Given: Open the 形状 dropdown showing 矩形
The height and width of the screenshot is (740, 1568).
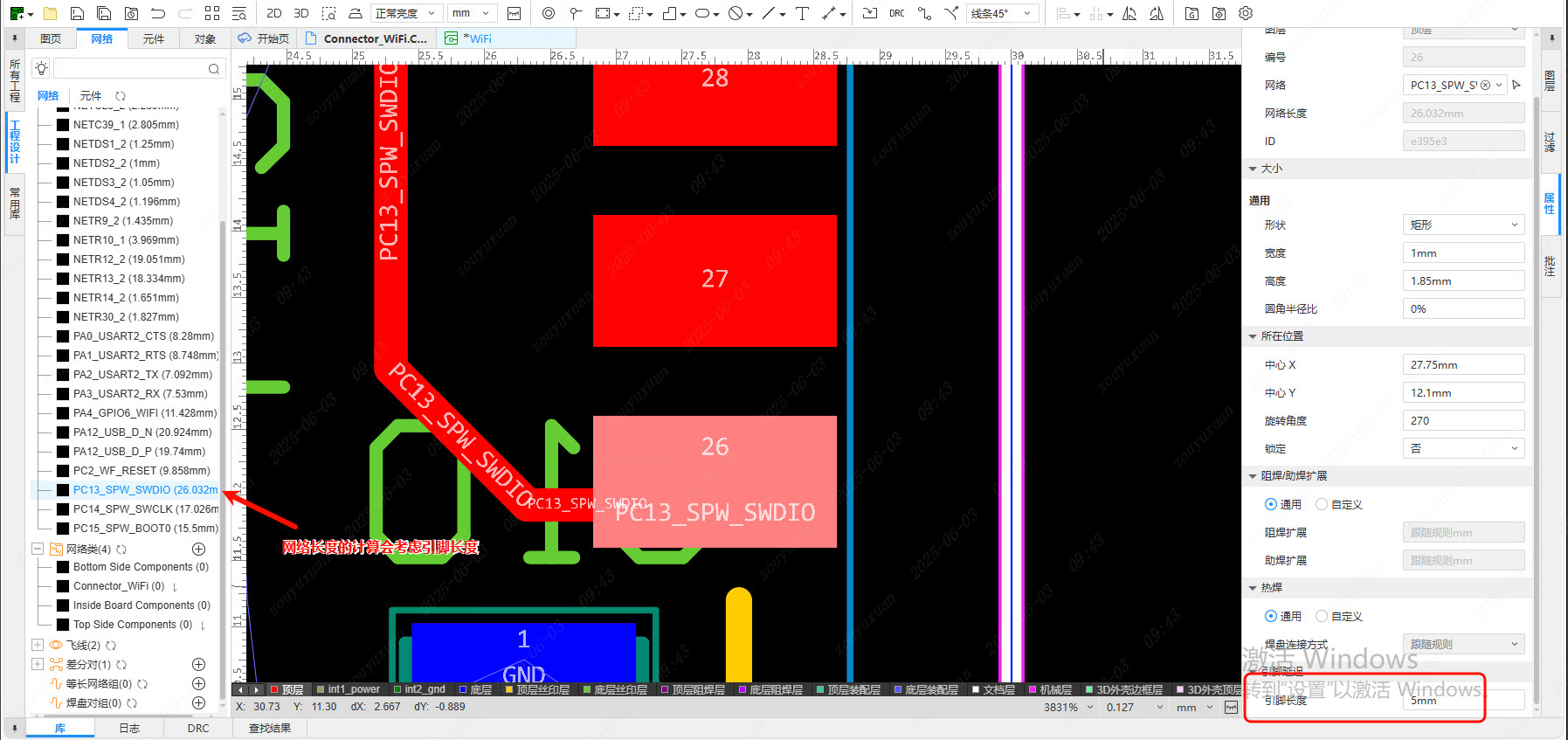Looking at the screenshot, I should pos(1463,225).
